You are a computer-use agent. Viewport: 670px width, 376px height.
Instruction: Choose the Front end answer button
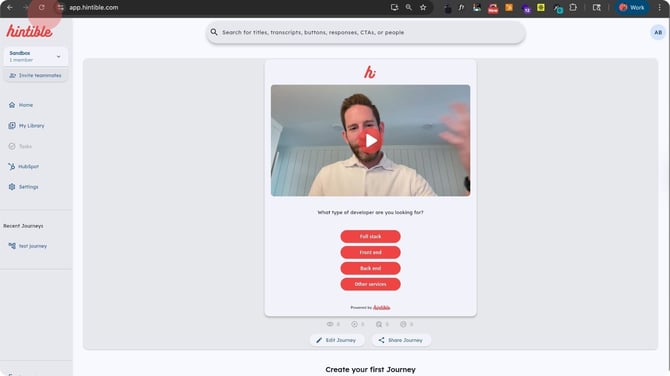tap(370, 253)
